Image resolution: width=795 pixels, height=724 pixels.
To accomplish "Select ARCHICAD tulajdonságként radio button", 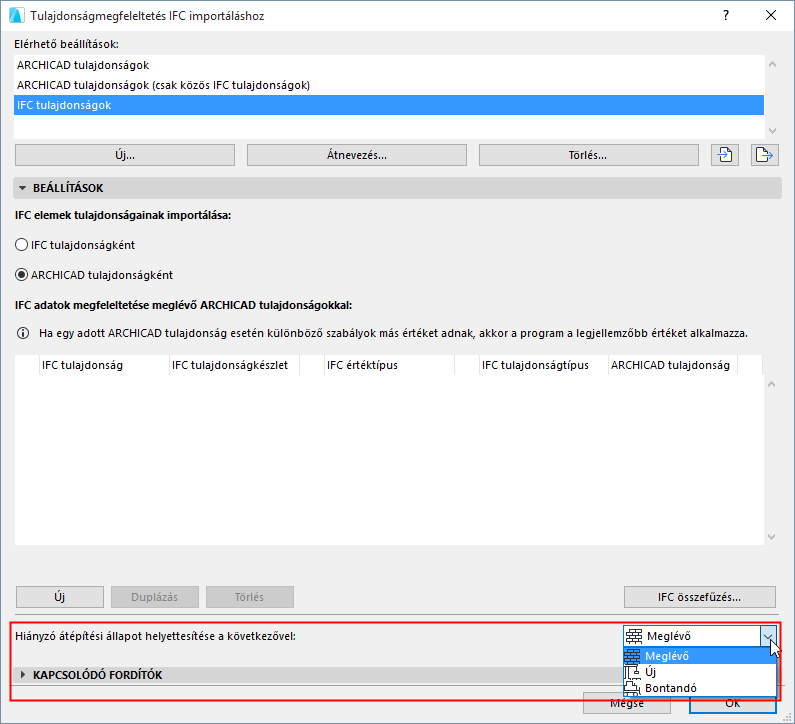I will [21, 275].
